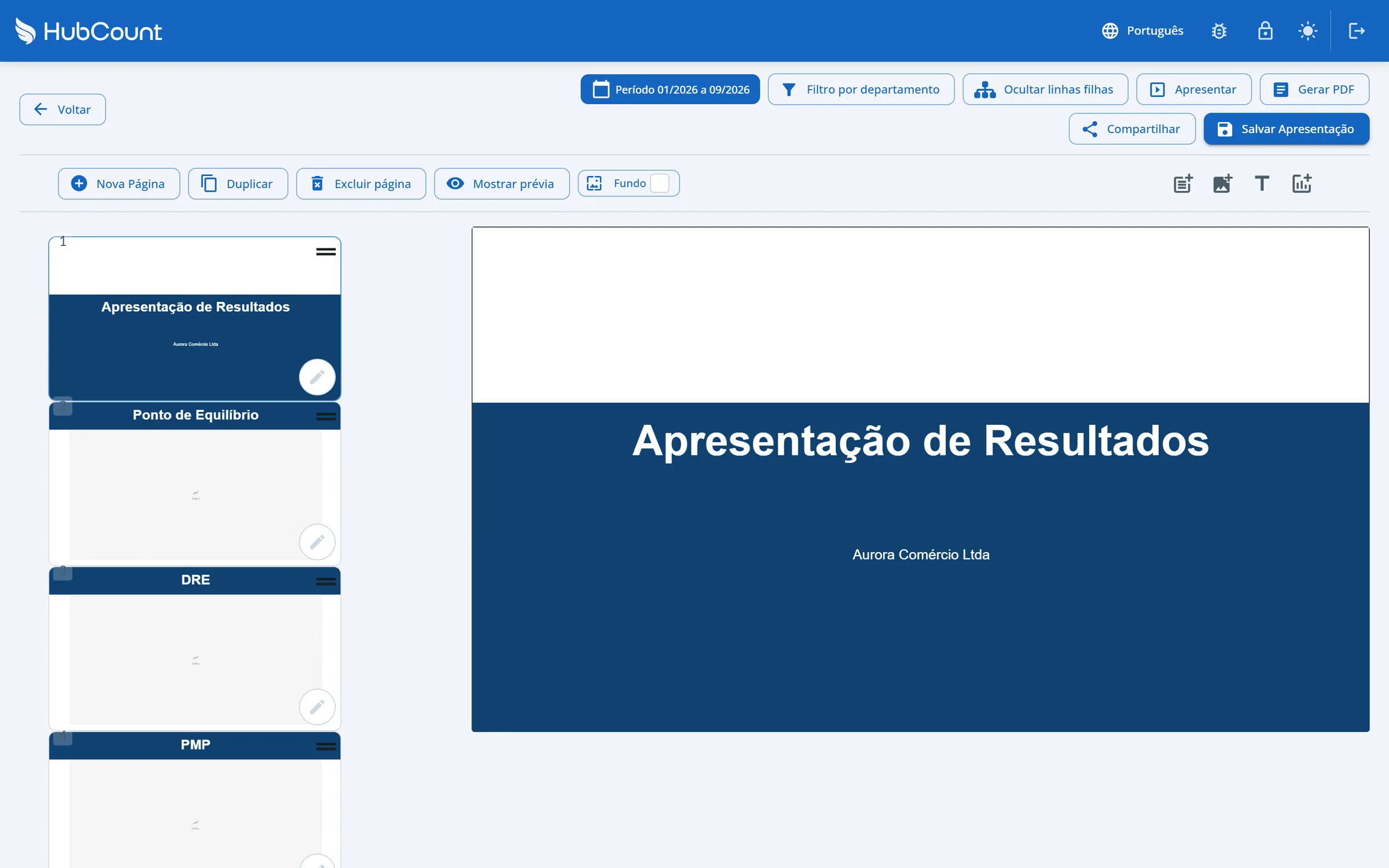1389x868 pixels.
Task: Edit DRE slide with pencil icon
Action: click(x=317, y=707)
